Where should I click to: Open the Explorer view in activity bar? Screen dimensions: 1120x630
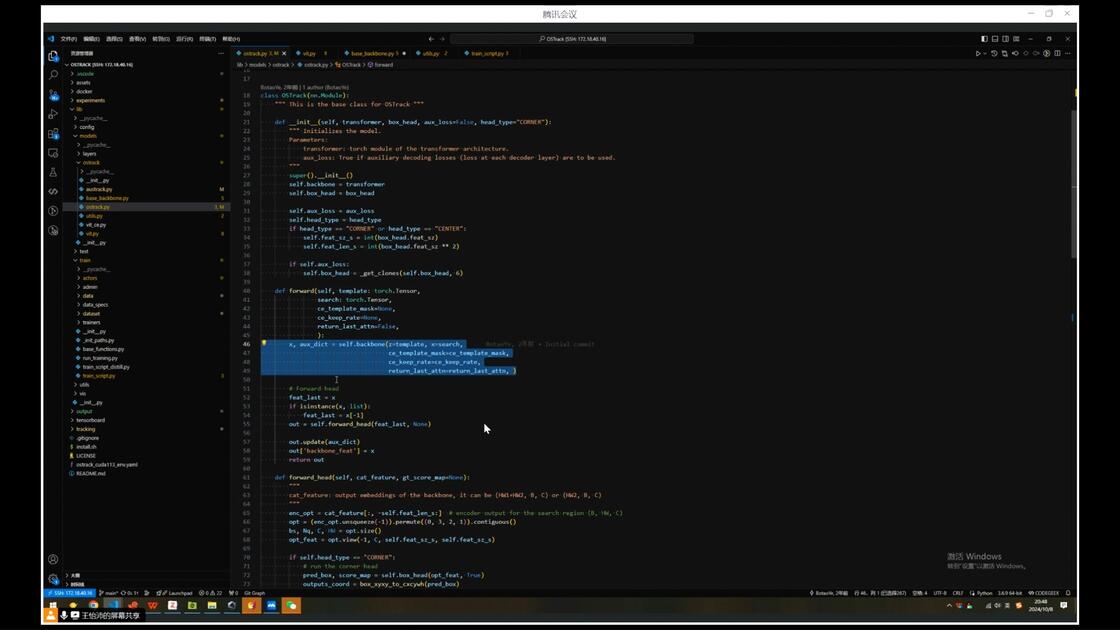click(53, 56)
